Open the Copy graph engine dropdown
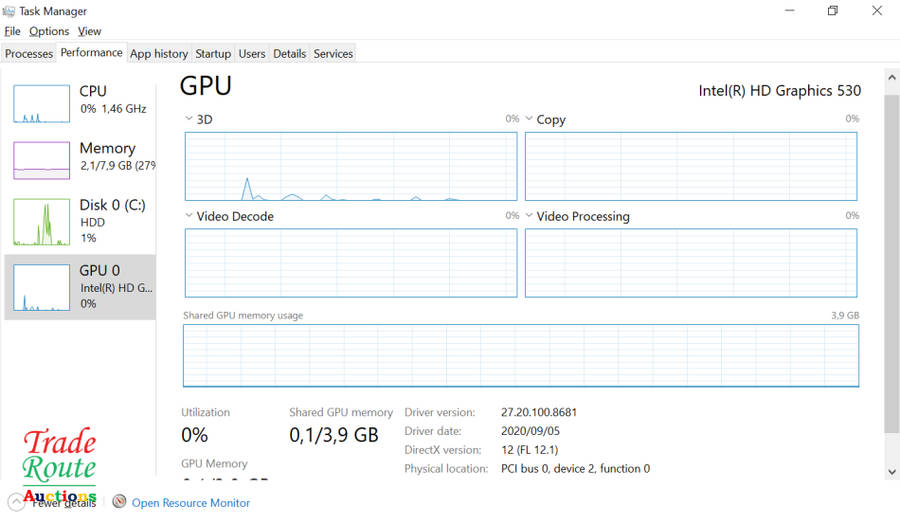 pyautogui.click(x=529, y=119)
